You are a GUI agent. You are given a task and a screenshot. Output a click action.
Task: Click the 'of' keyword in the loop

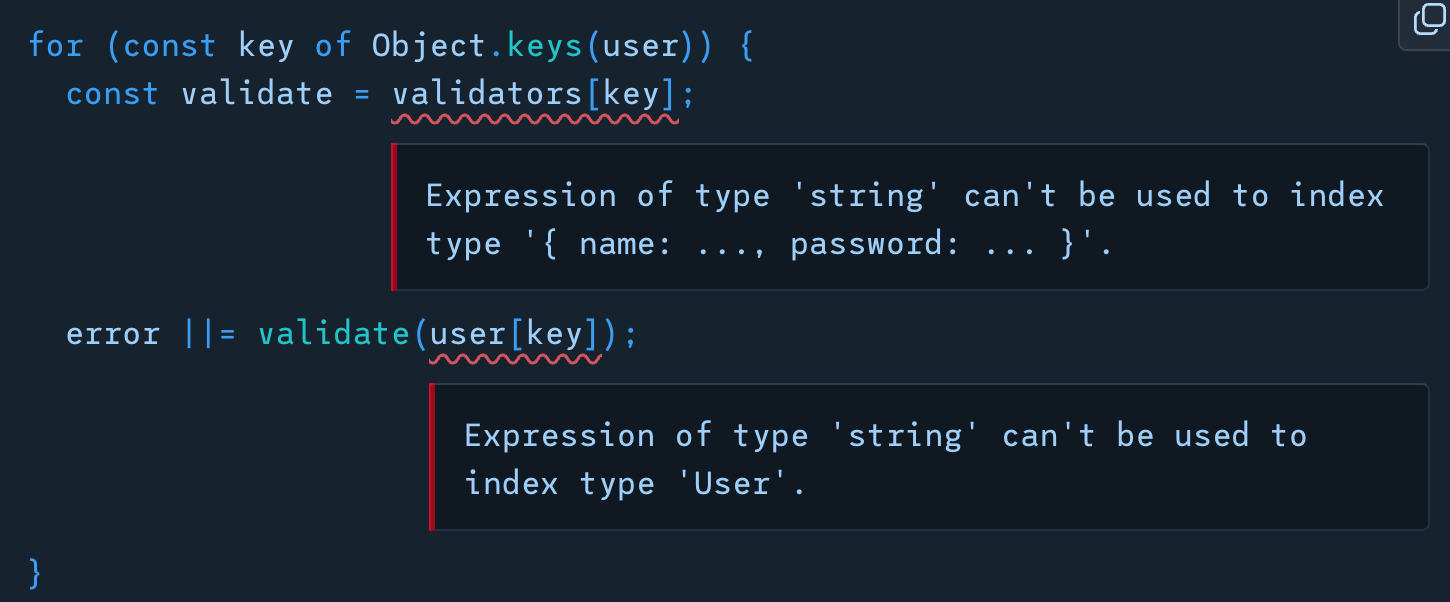333,46
